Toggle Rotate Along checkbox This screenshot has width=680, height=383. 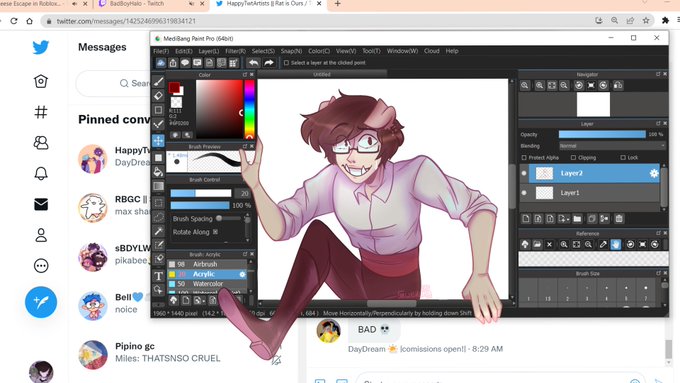[x=215, y=232]
